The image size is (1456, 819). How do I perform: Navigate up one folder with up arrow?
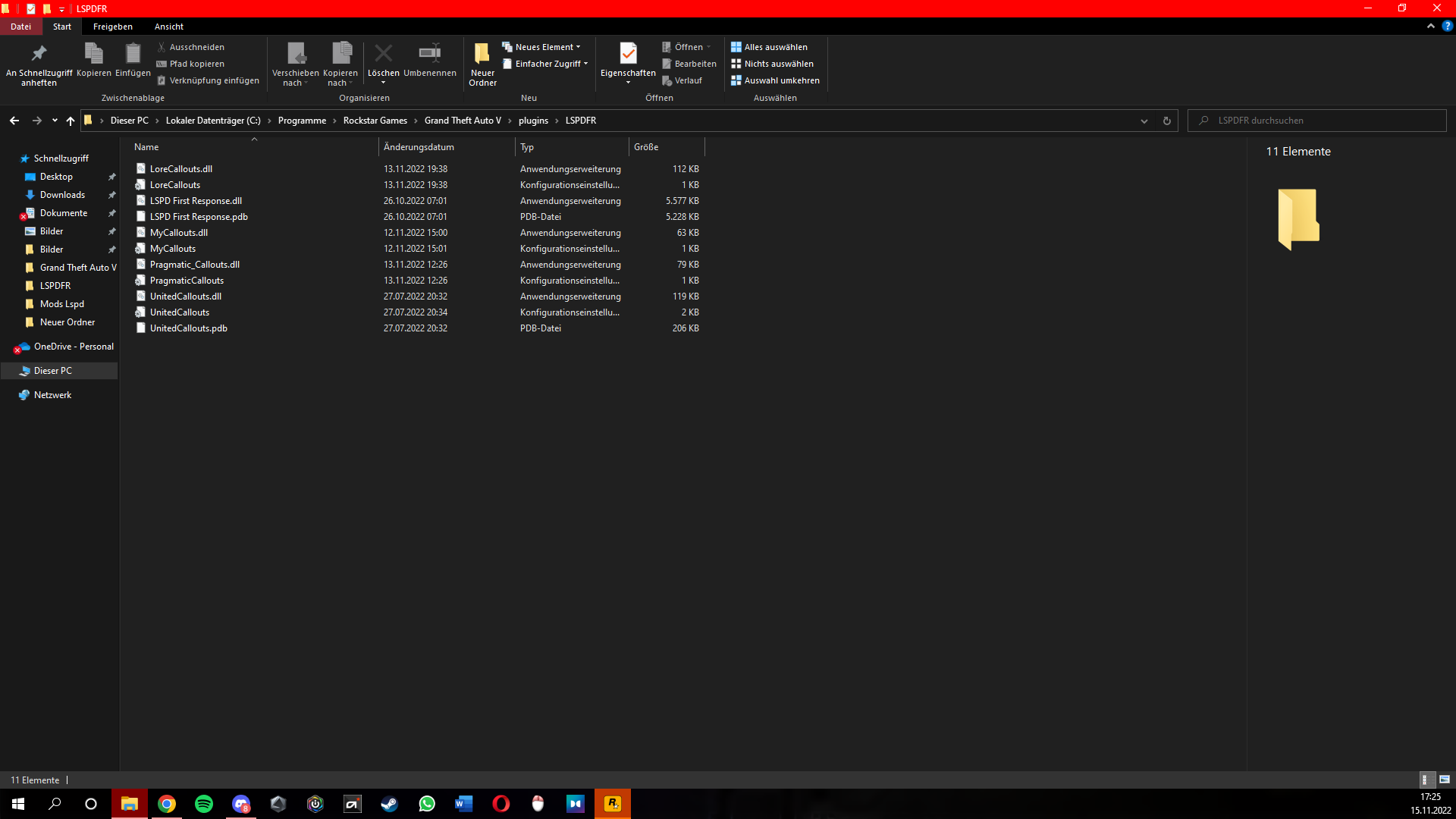click(71, 121)
